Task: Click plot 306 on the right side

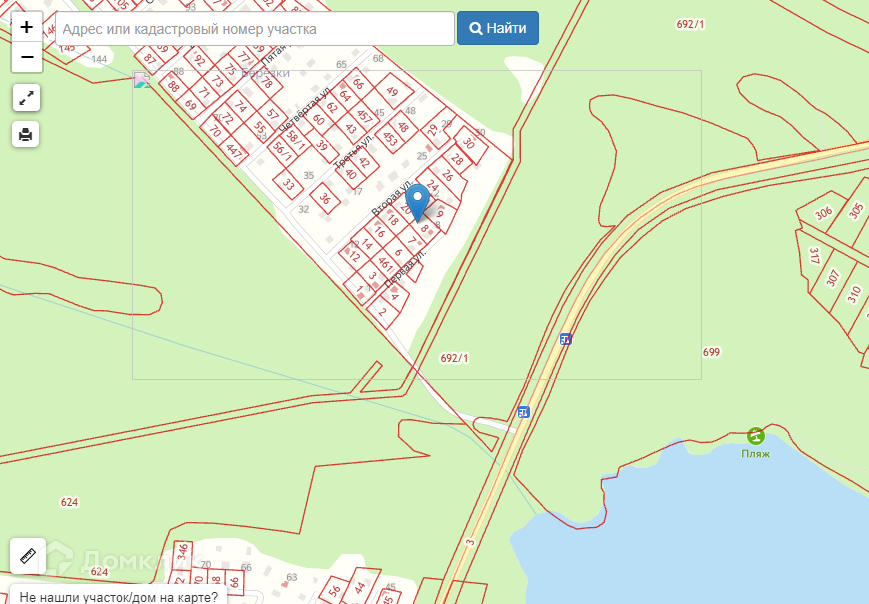Action: coord(824,212)
